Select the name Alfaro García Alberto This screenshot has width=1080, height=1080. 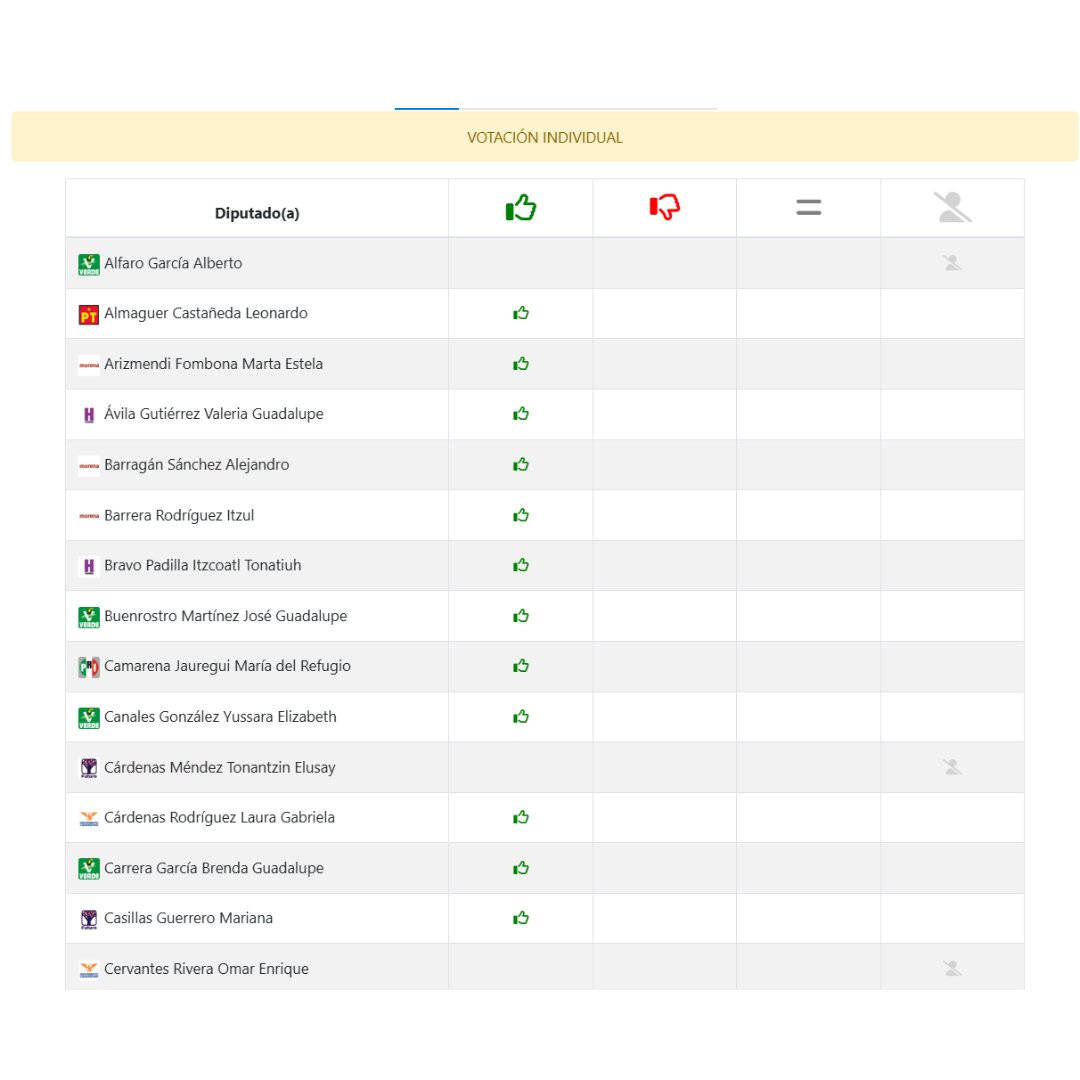pyautogui.click(x=173, y=263)
